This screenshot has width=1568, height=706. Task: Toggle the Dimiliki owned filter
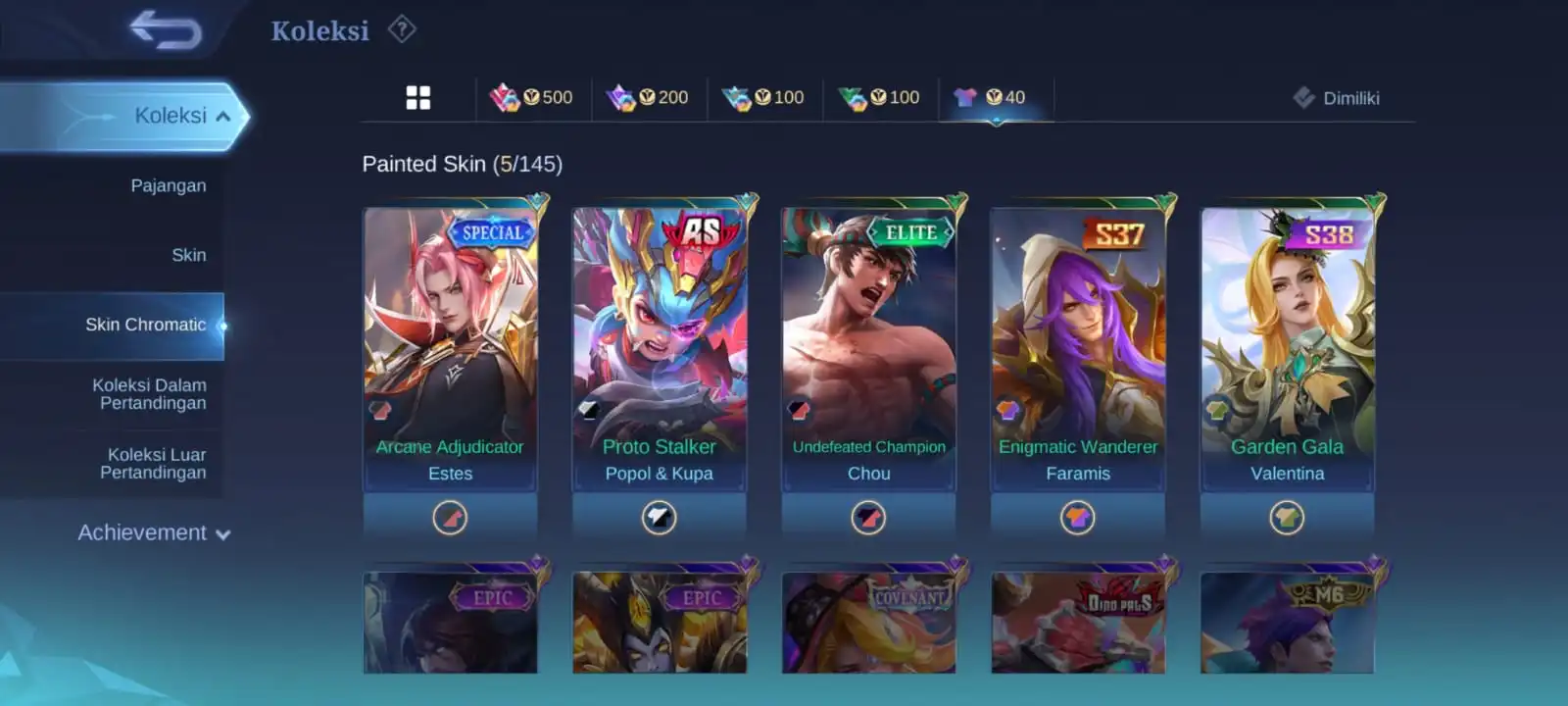click(x=1336, y=97)
